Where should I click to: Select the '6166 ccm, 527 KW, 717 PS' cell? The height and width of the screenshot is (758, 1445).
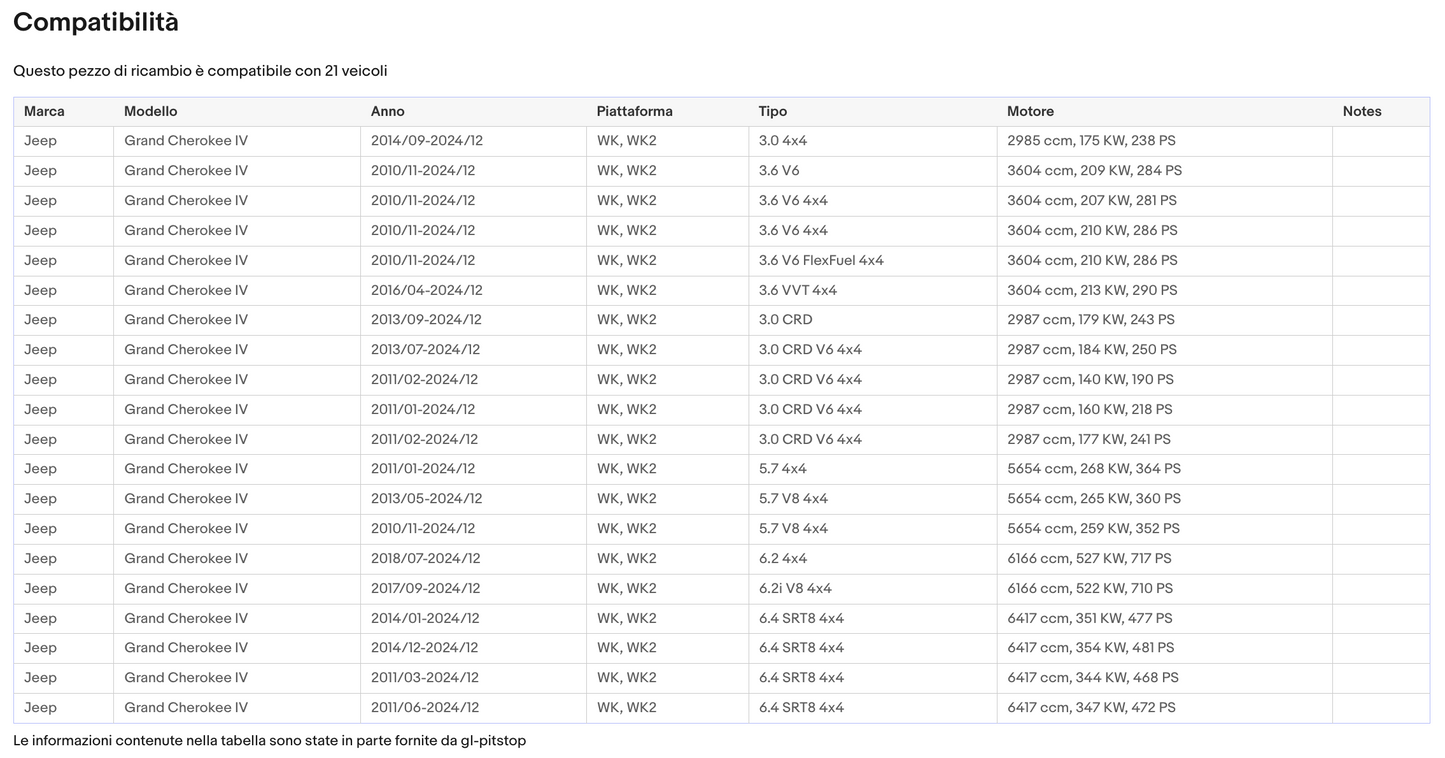click(x=1089, y=559)
